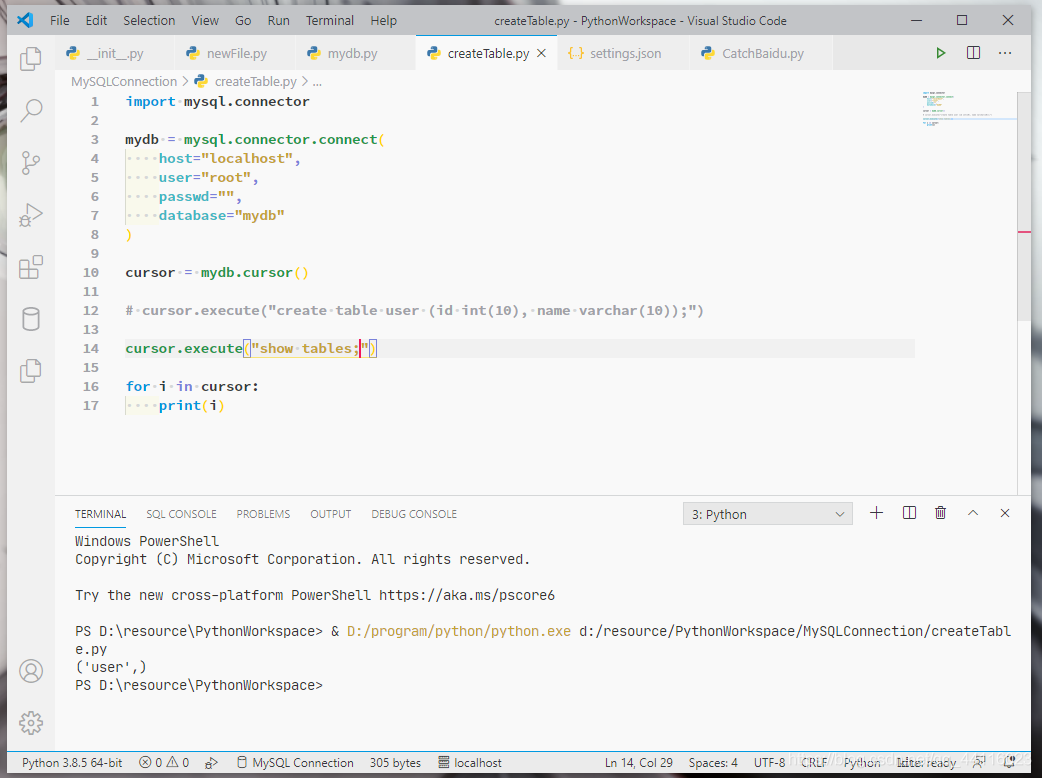Viewport: 1042px width, 778px height.
Task: Open the Extensions view icon
Action: (x=31, y=267)
